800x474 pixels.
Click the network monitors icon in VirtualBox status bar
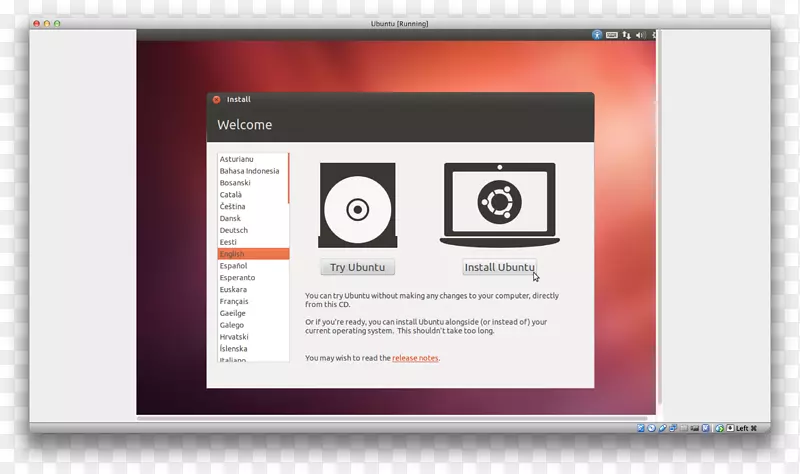pyautogui.click(x=673, y=428)
